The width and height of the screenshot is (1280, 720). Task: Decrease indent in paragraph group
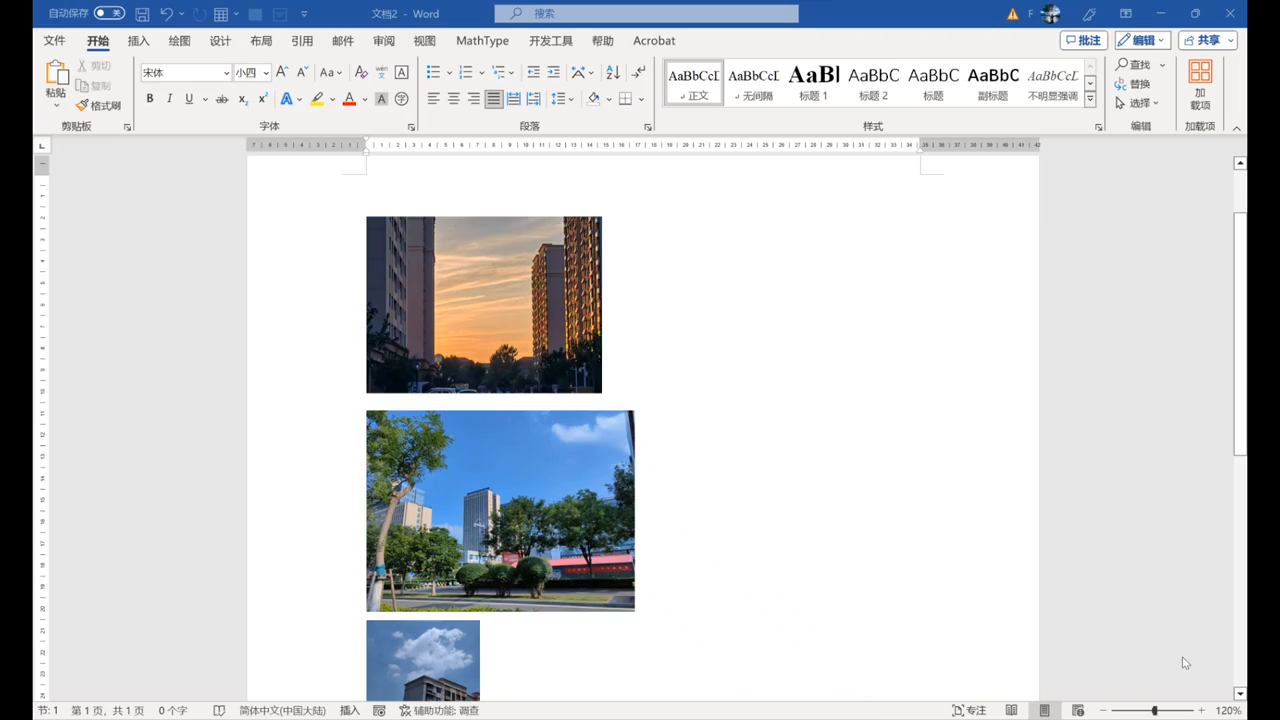(x=533, y=72)
